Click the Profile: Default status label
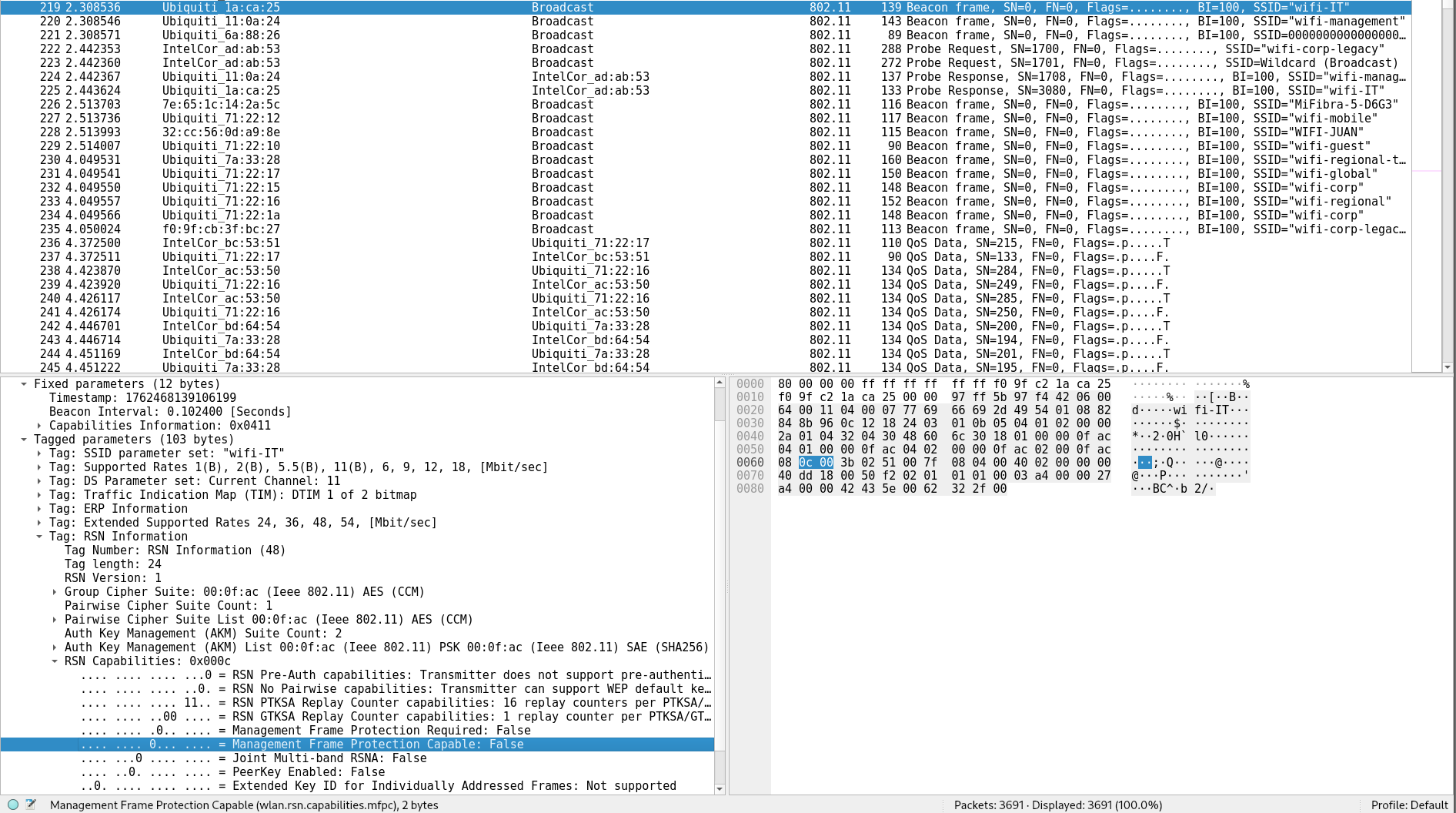This screenshot has width=1456, height=813. (x=1409, y=805)
